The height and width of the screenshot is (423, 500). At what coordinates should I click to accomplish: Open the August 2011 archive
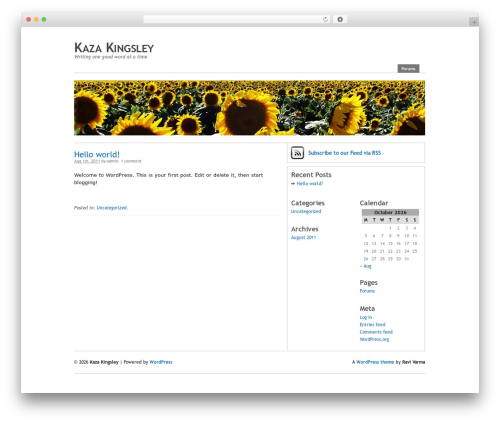(x=303, y=237)
